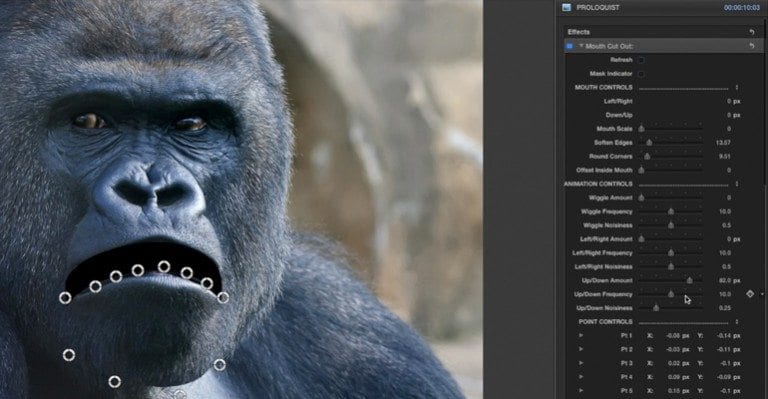The height and width of the screenshot is (399, 768).
Task: Click the Round Corners slider handle
Action: tap(647, 156)
